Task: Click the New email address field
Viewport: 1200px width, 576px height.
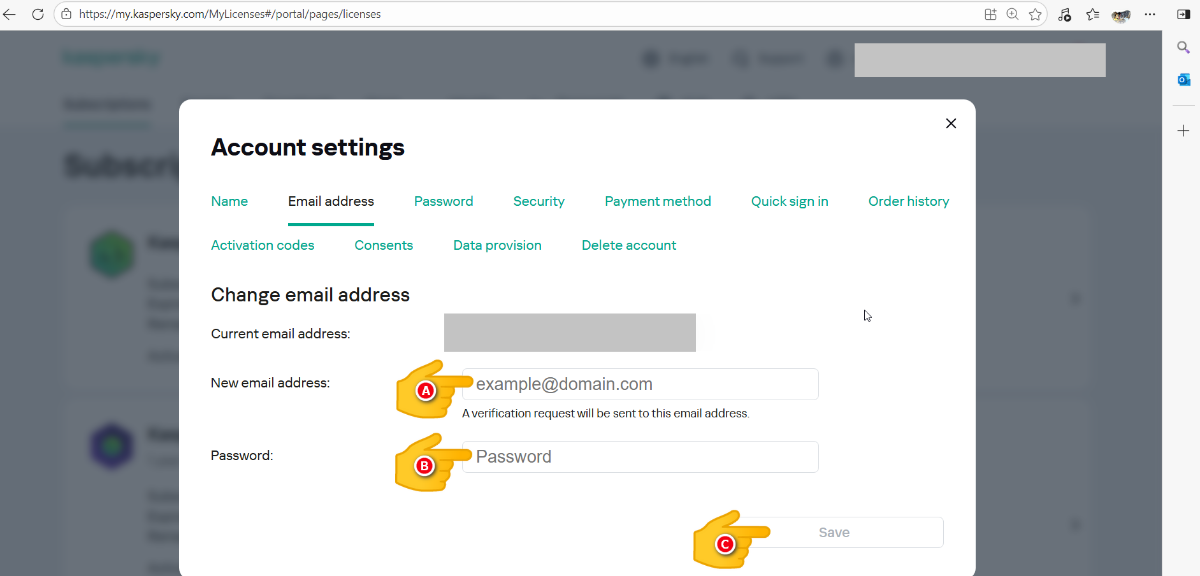Action: coord(640,384)
